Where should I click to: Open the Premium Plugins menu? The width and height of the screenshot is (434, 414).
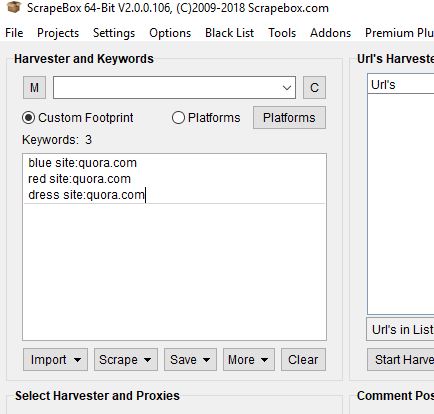(x=399, y=33)
